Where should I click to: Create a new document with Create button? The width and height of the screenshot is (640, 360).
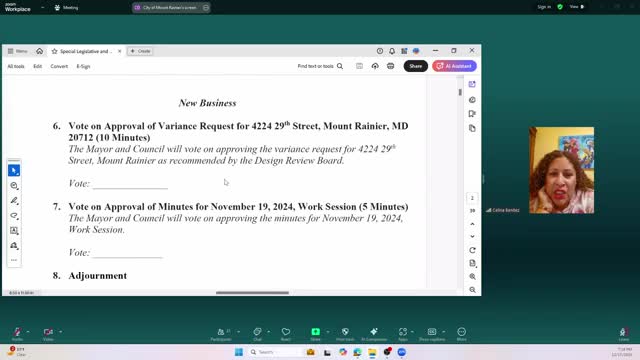point(140,51)
